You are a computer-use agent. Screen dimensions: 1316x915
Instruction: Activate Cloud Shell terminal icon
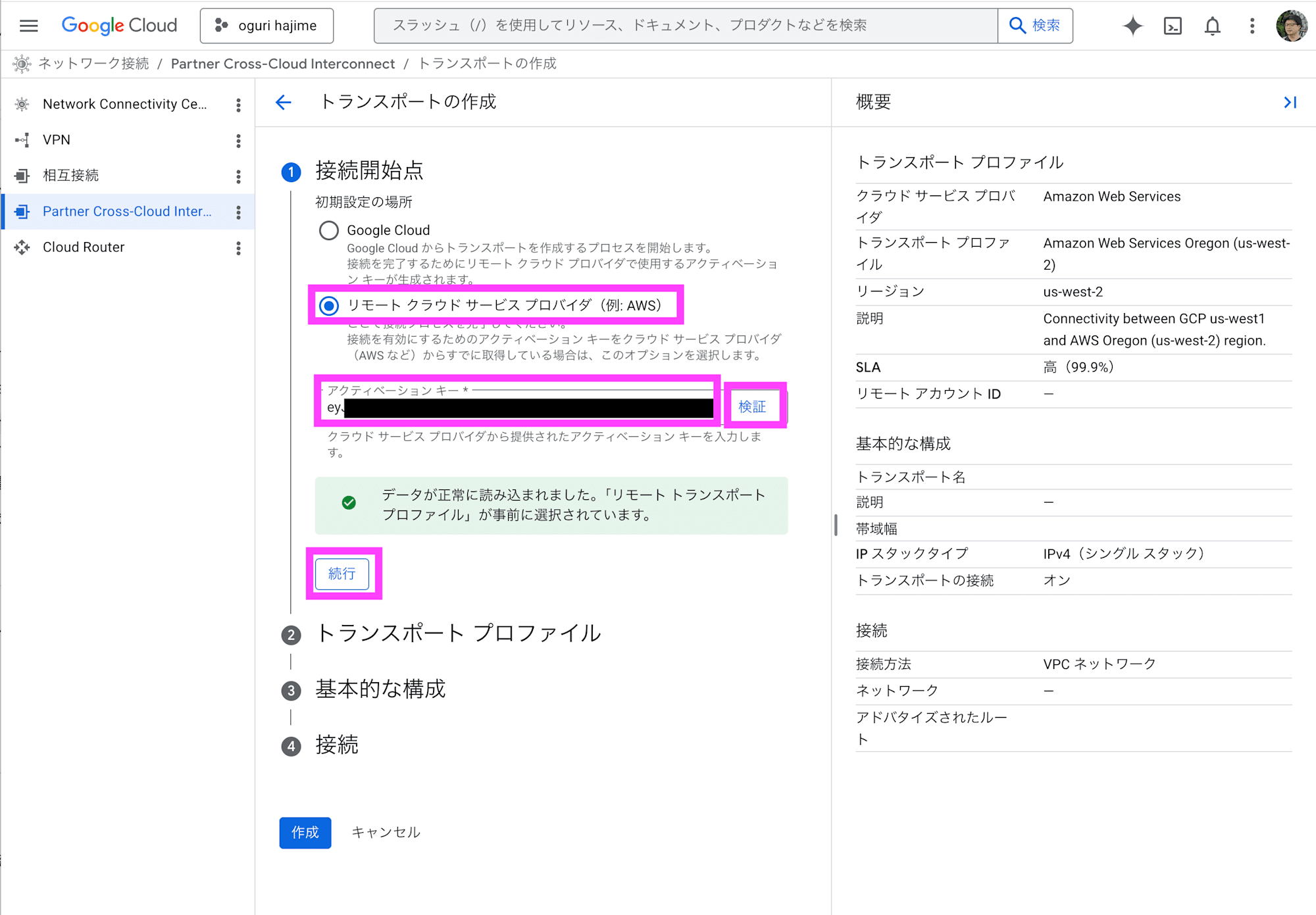pos(1173,26)
